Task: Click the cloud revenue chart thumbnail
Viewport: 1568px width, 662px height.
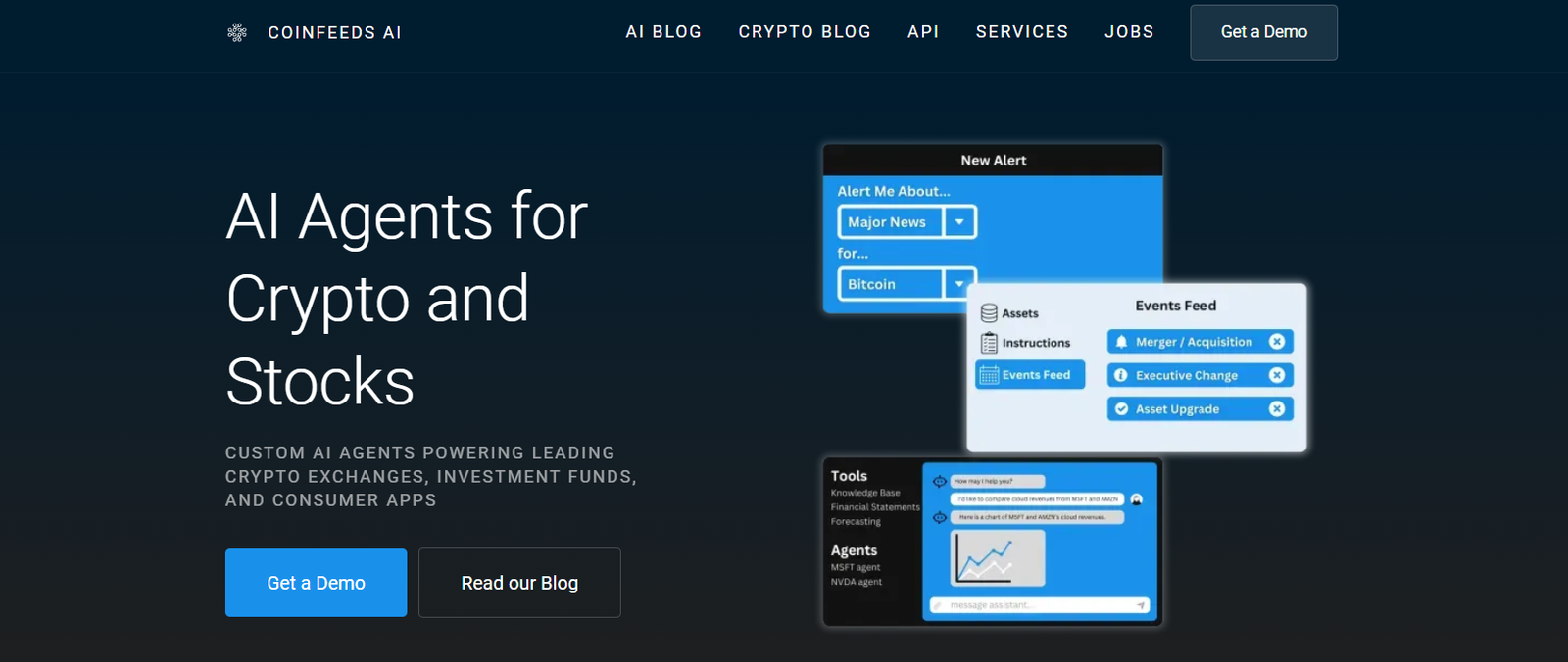Action: pos(998,558)
